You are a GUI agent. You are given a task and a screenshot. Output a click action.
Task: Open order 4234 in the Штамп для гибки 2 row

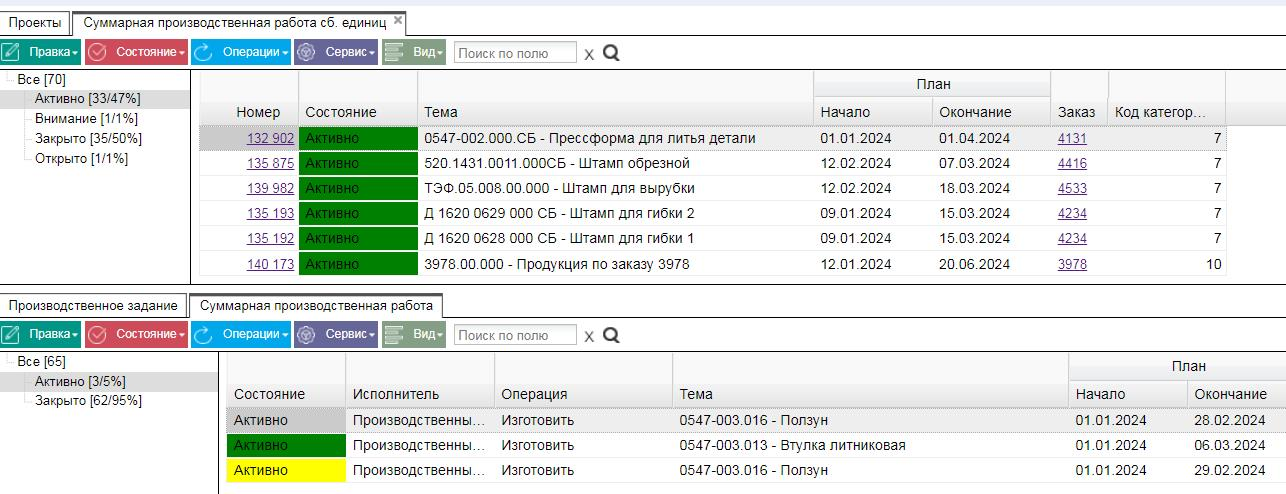[1072, 214]
